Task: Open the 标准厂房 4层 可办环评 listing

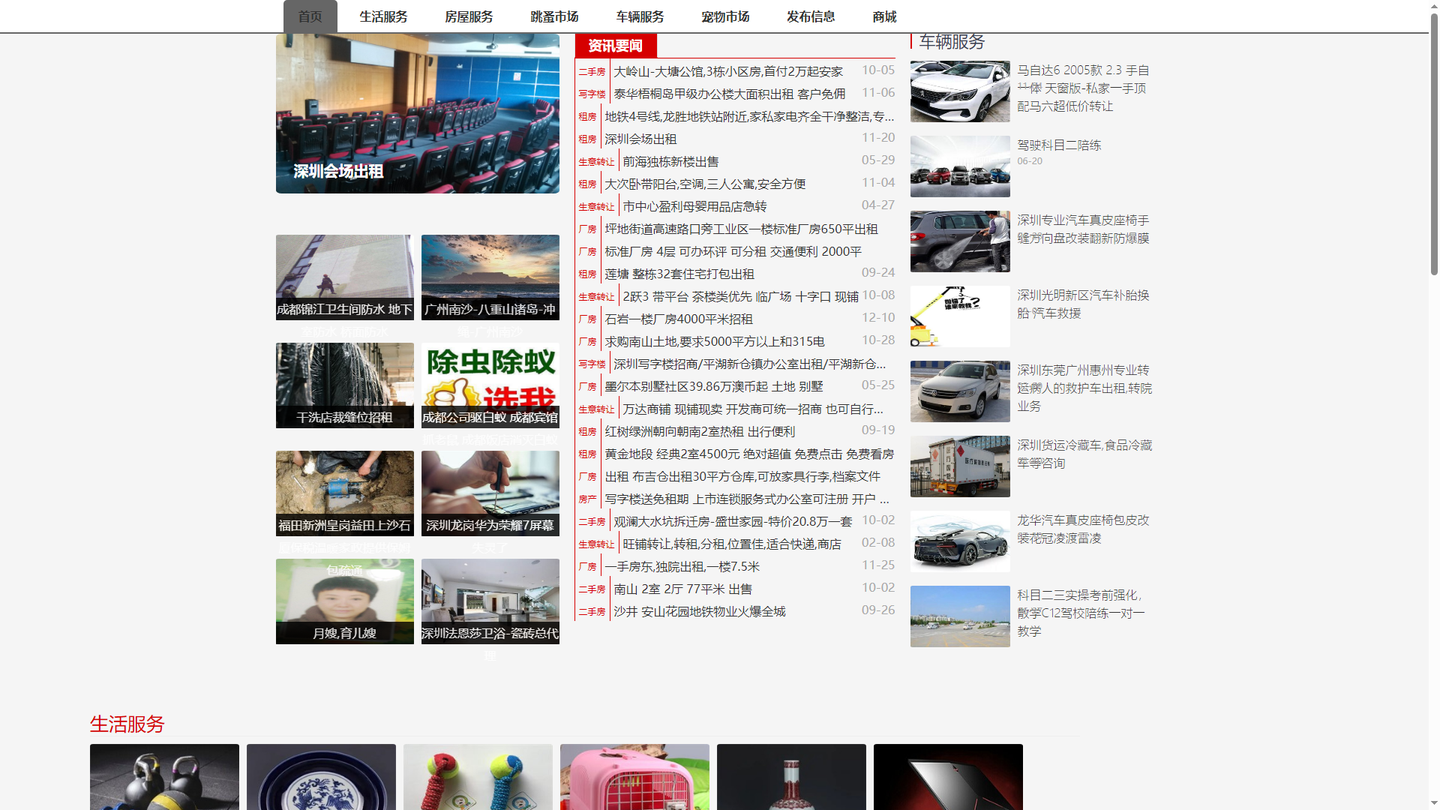Action: [733, 251]
